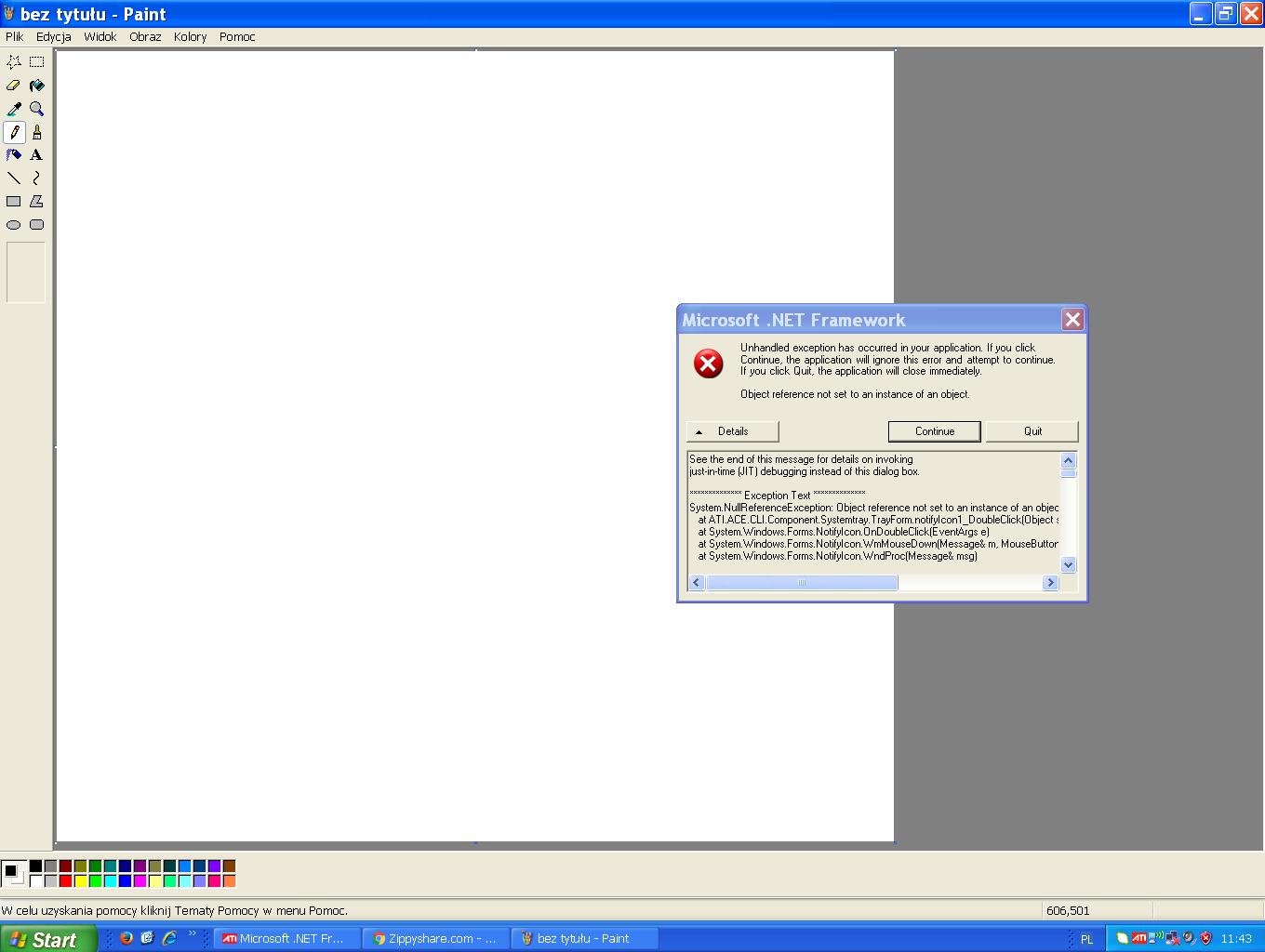
Task: Open the Obraz menu
Action: tap(145, 37)
